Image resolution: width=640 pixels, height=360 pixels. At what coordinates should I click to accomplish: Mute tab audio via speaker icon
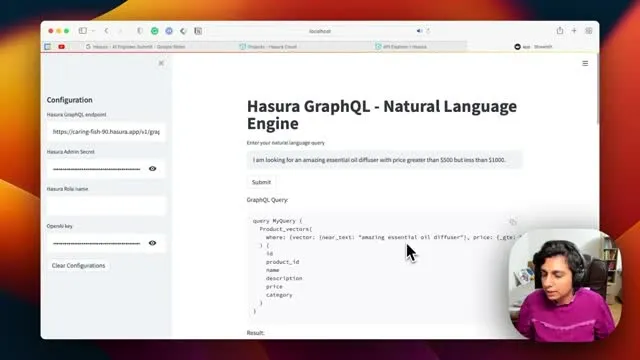[x=419, y=31]
